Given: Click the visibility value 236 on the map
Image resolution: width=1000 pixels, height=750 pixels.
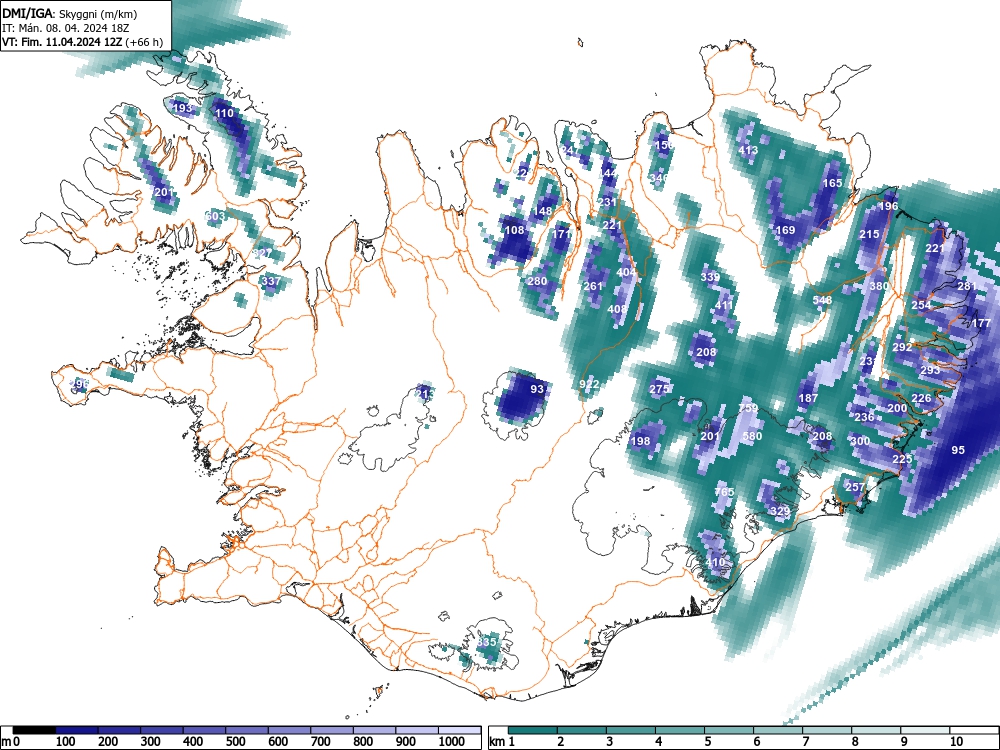Looking at the screenshot, I should (865, 418).
